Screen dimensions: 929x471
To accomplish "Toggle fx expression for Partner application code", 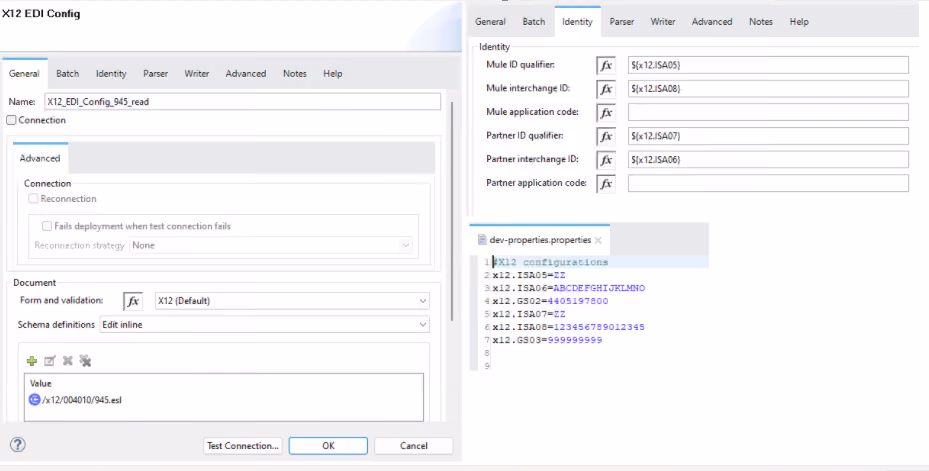I will click(606, 184).
